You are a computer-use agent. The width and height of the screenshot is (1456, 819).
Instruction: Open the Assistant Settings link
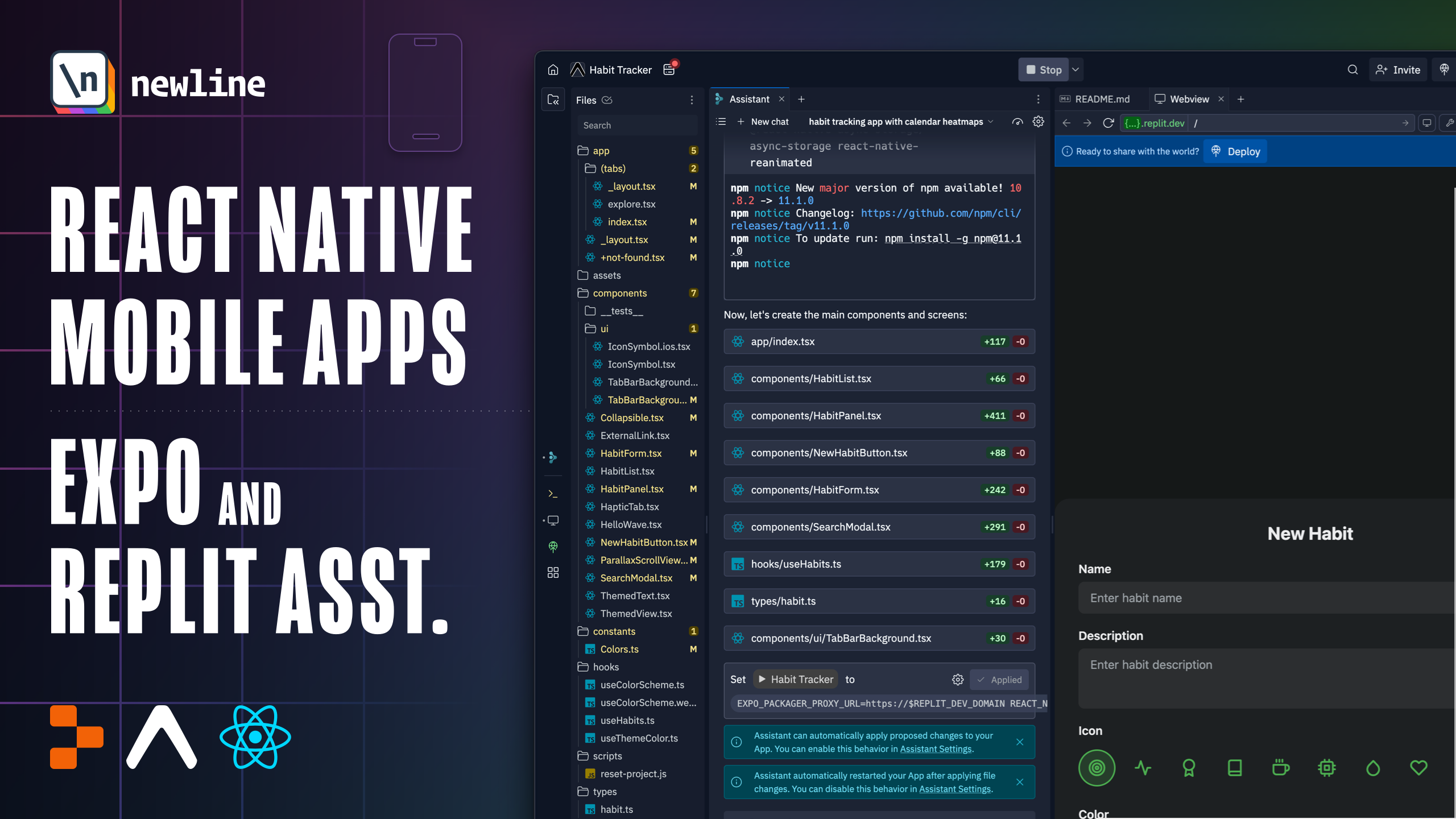[936, 749]
